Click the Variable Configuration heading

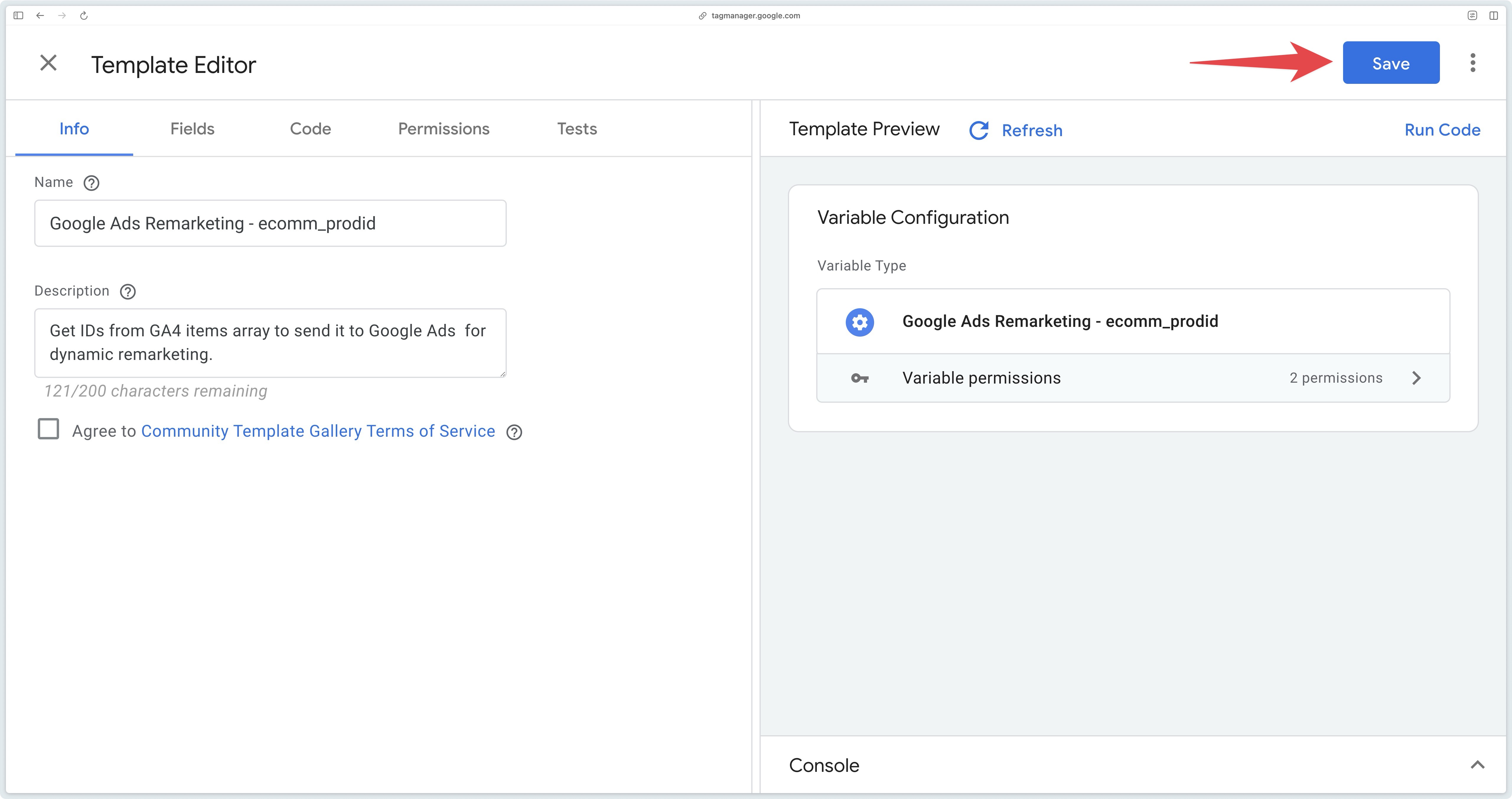913,218
